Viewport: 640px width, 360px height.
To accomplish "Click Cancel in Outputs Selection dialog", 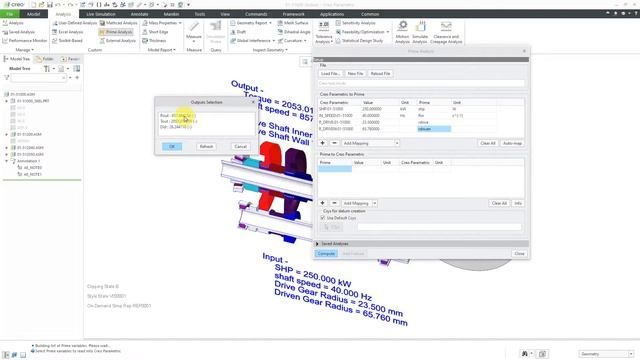I will [x=240, y=147].
